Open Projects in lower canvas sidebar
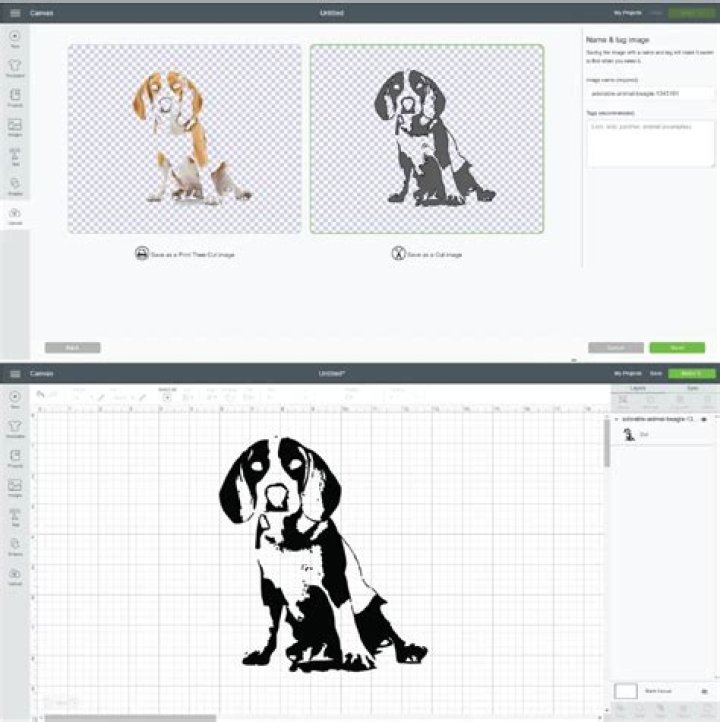The width and height of the screenshot is (720, 722). (15, 459)
